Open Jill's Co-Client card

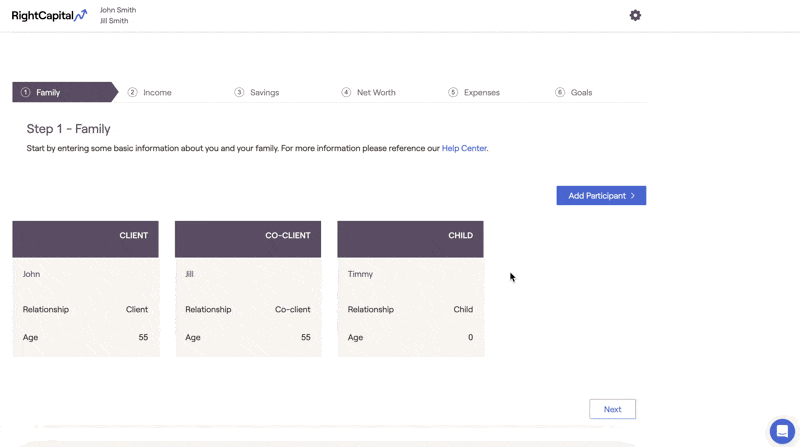click(x=248, y=288)
